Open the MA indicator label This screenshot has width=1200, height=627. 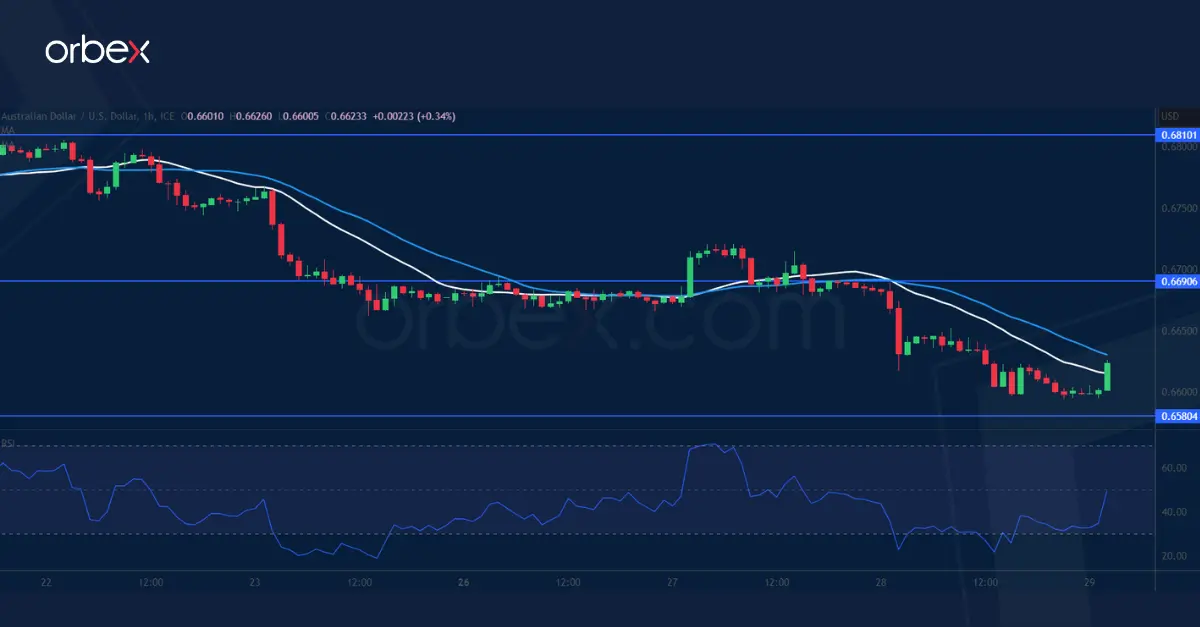[x=7, y=130]
